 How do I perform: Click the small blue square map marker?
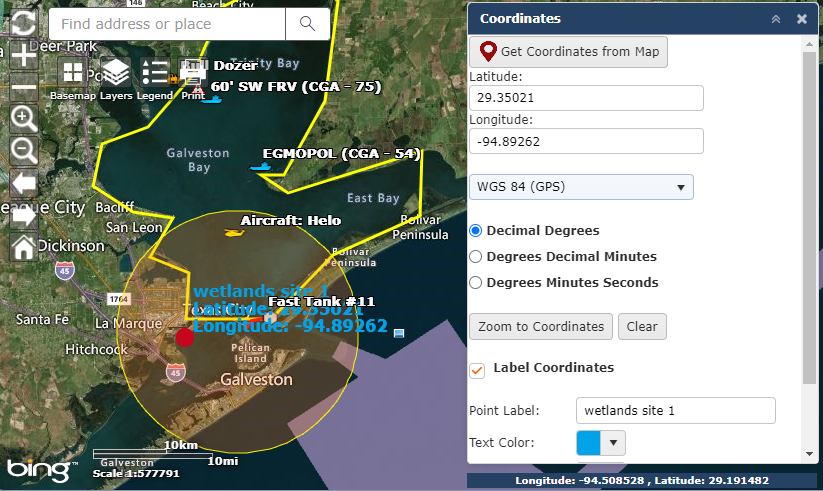(399, 333)
